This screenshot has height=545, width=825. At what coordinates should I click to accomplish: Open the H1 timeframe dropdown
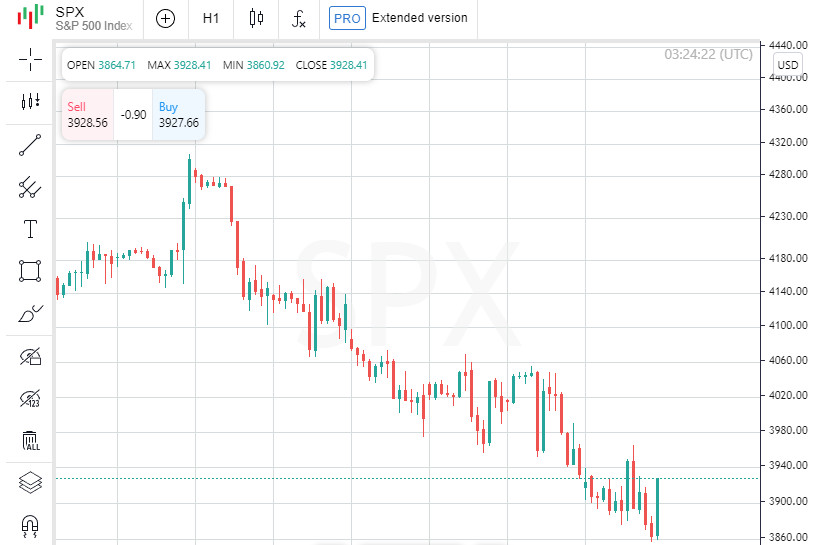211,18
